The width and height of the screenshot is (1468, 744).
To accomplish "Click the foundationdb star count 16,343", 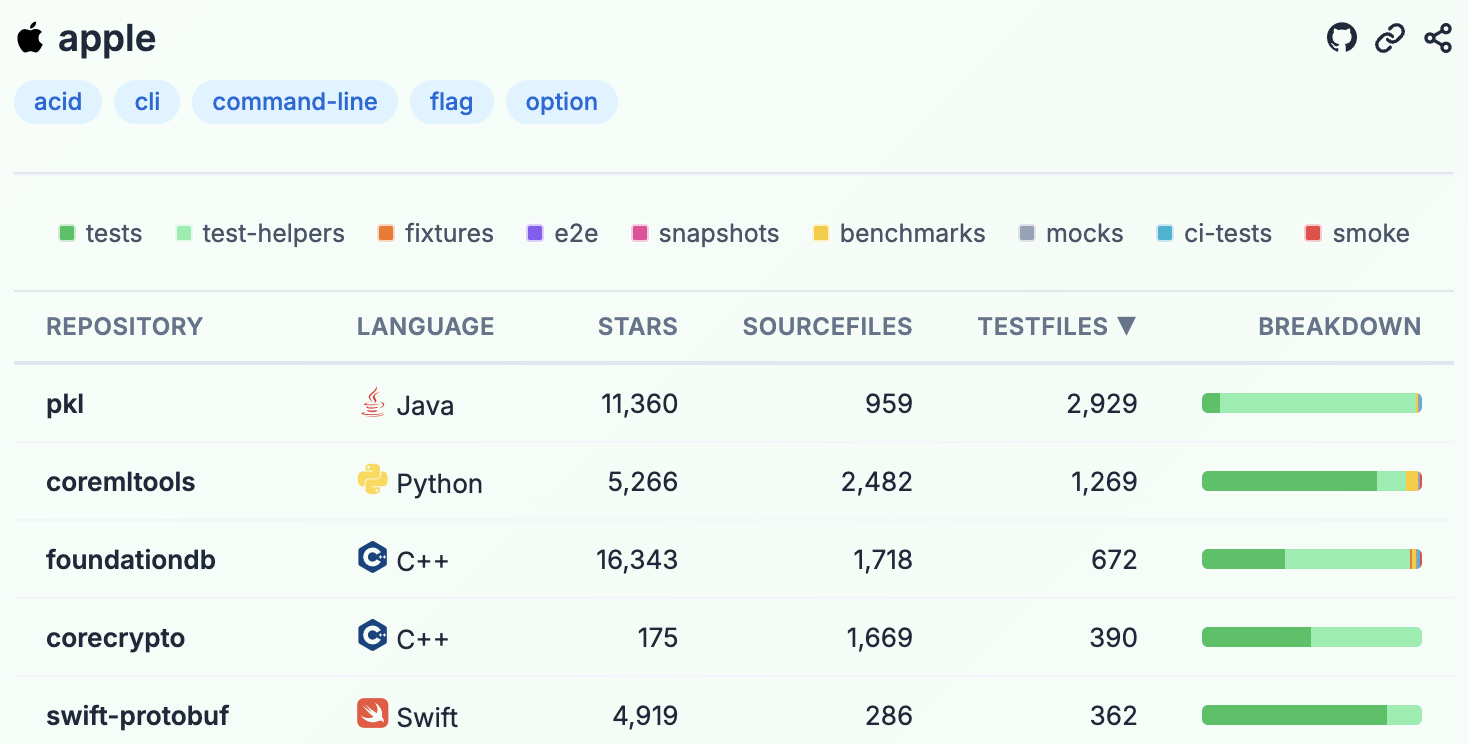I will pyautogui.click(x=637, y=560).
